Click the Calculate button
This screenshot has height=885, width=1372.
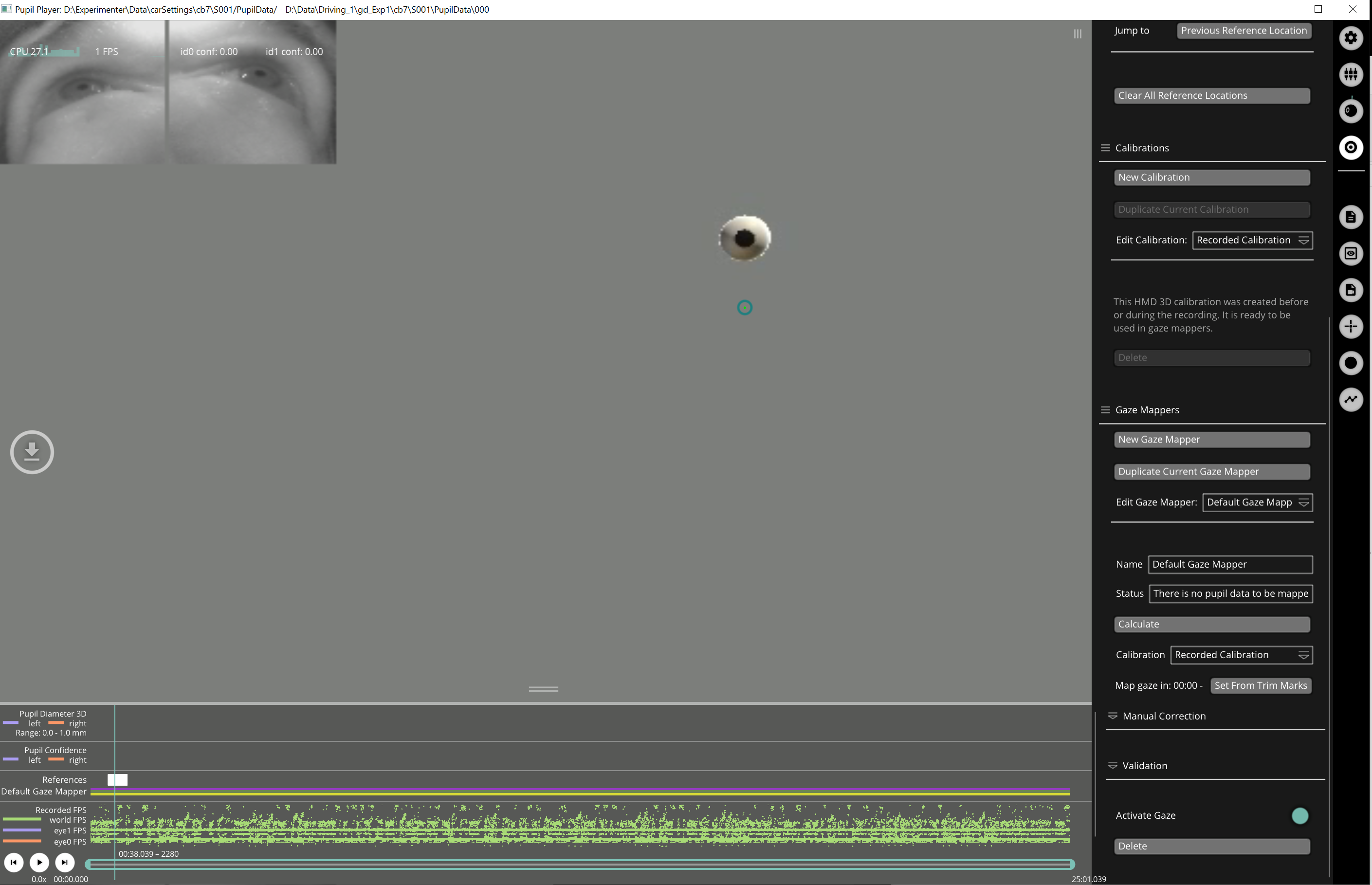(1212, 624)
